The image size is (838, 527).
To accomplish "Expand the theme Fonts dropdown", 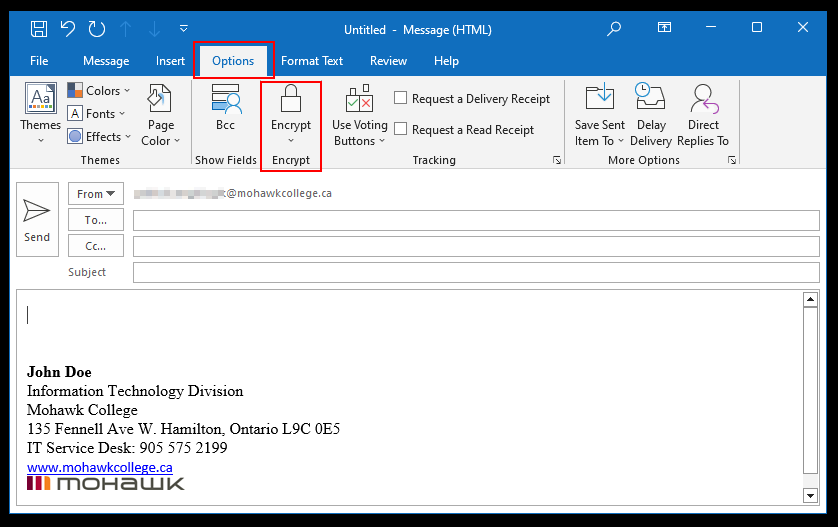I will click(97, 114).
